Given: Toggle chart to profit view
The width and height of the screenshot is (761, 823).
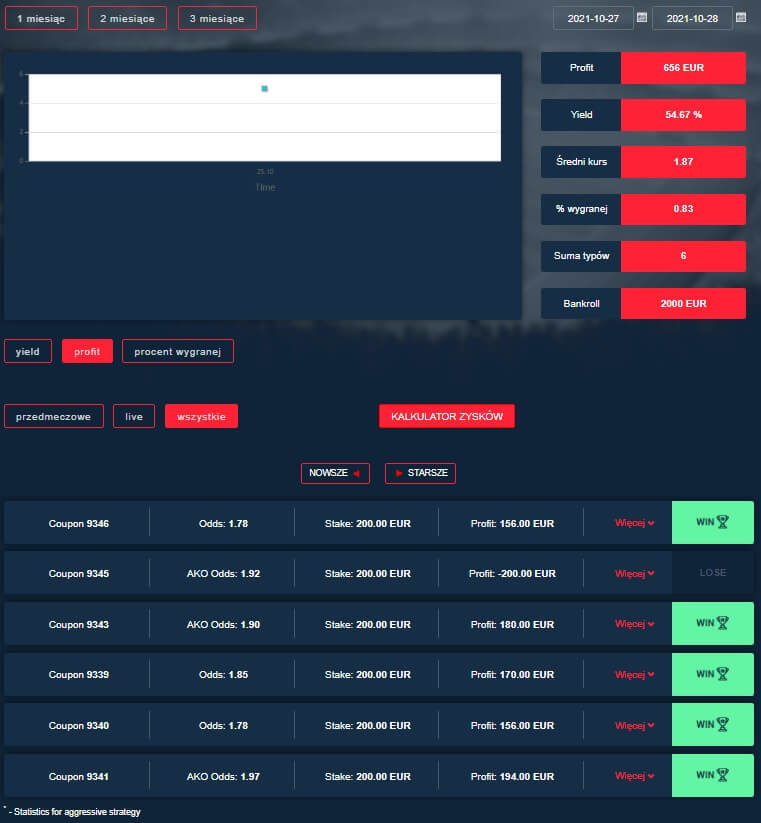Looking at the screenshot, I should (87, 351).
